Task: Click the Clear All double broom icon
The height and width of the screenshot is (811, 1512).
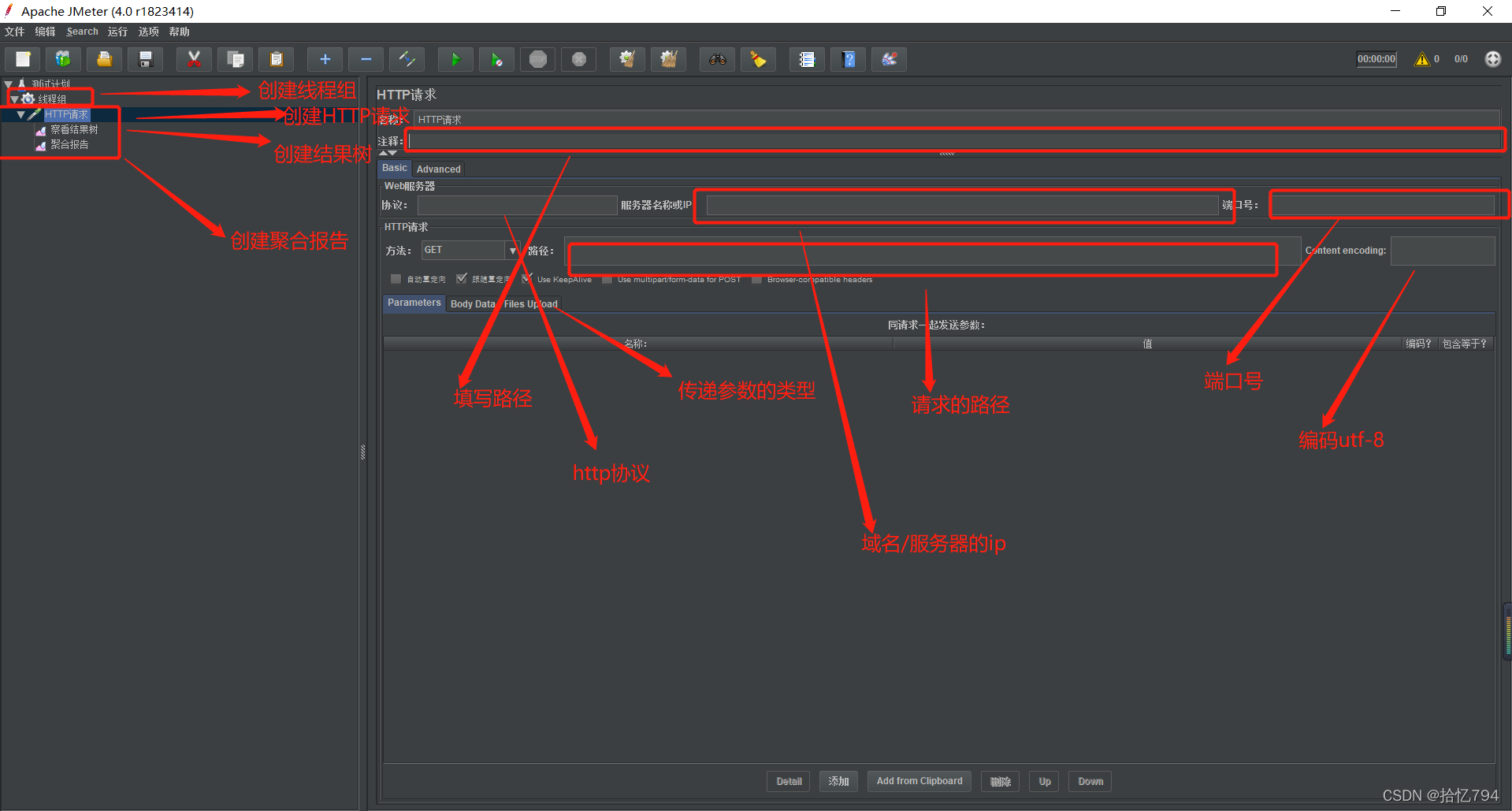Action: tap(668, 59)
